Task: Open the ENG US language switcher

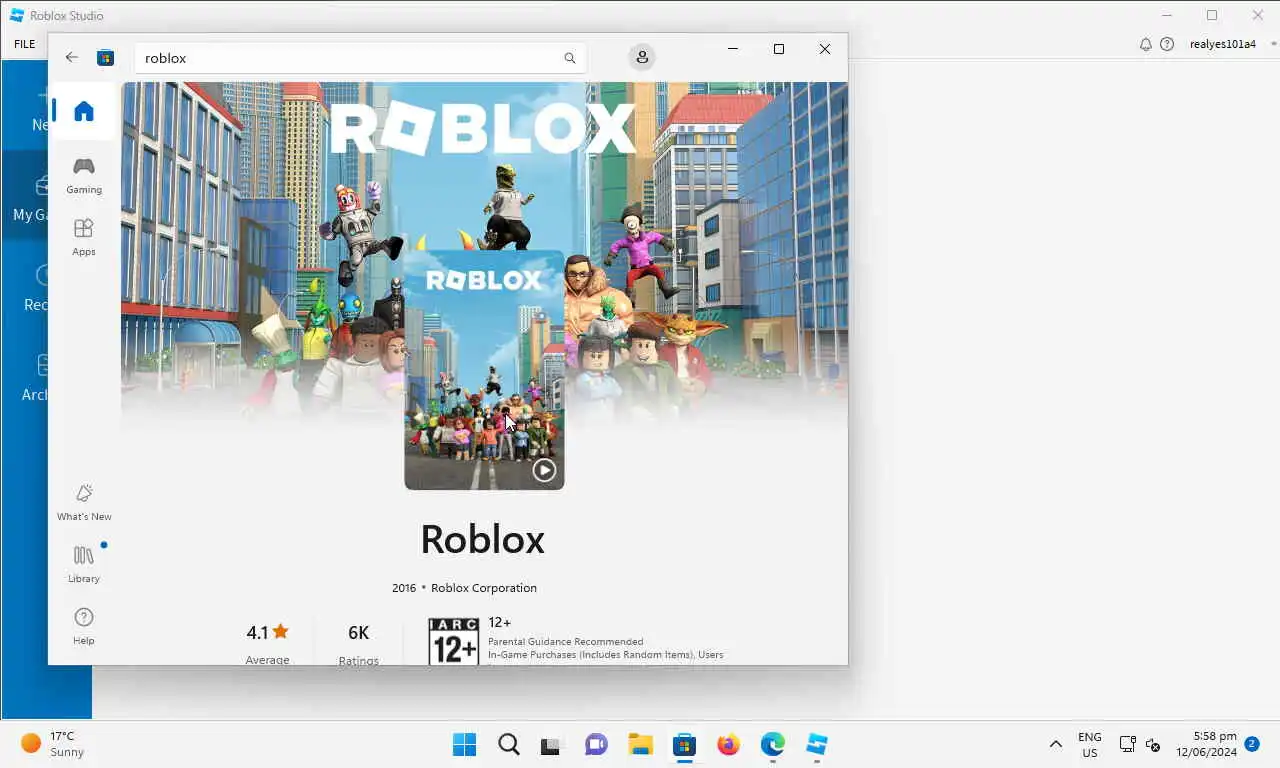Action: [x=1090, y=745]
